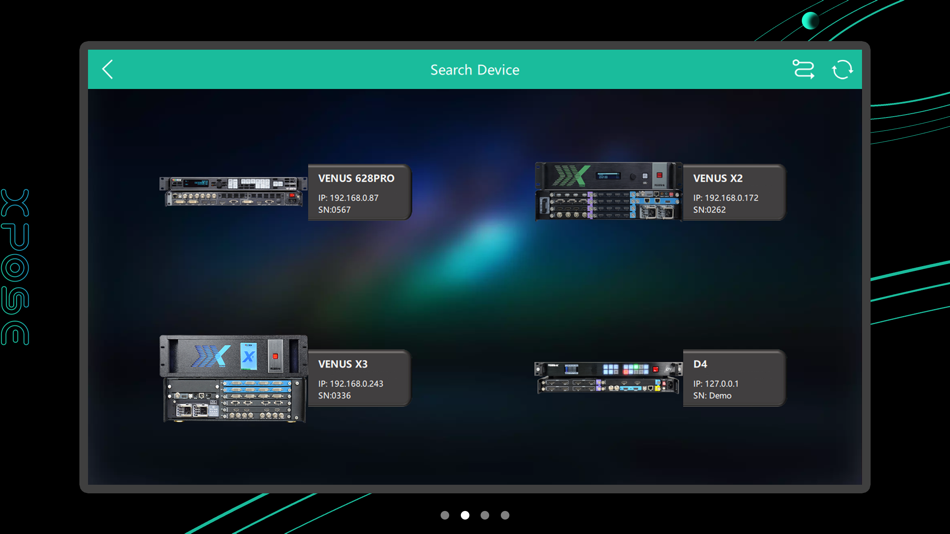Viewport: 950px width, 534px height.
Task: Click the SN:0262 serial number
Action: pyautogui.click(x=709, y=210)
